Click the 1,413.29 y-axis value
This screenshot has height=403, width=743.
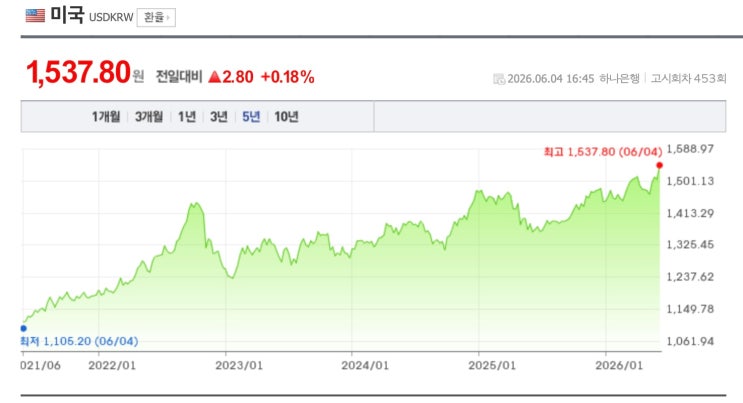tap(690, 213)
